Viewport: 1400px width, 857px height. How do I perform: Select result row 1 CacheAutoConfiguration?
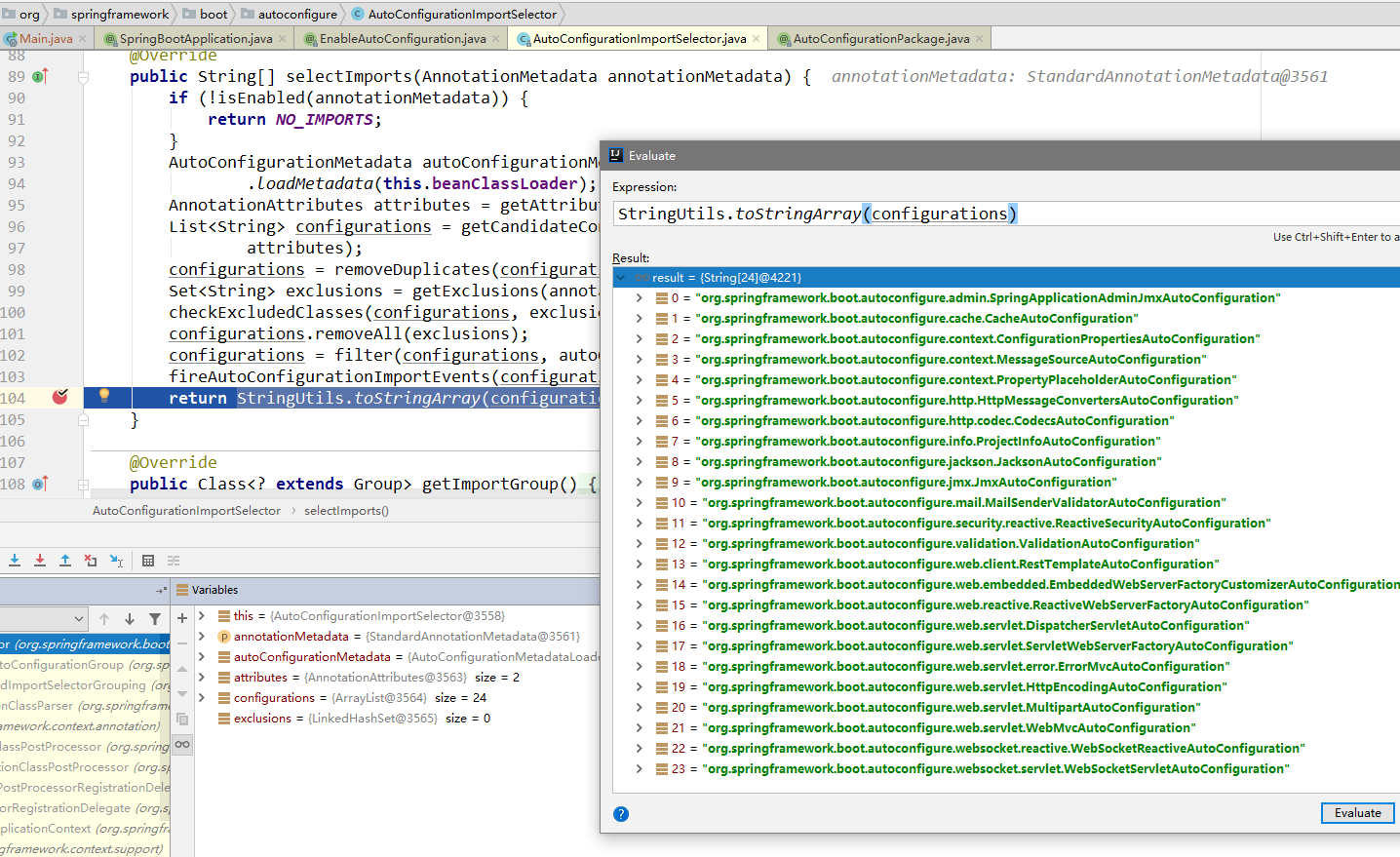click(x=1006, y=318)
